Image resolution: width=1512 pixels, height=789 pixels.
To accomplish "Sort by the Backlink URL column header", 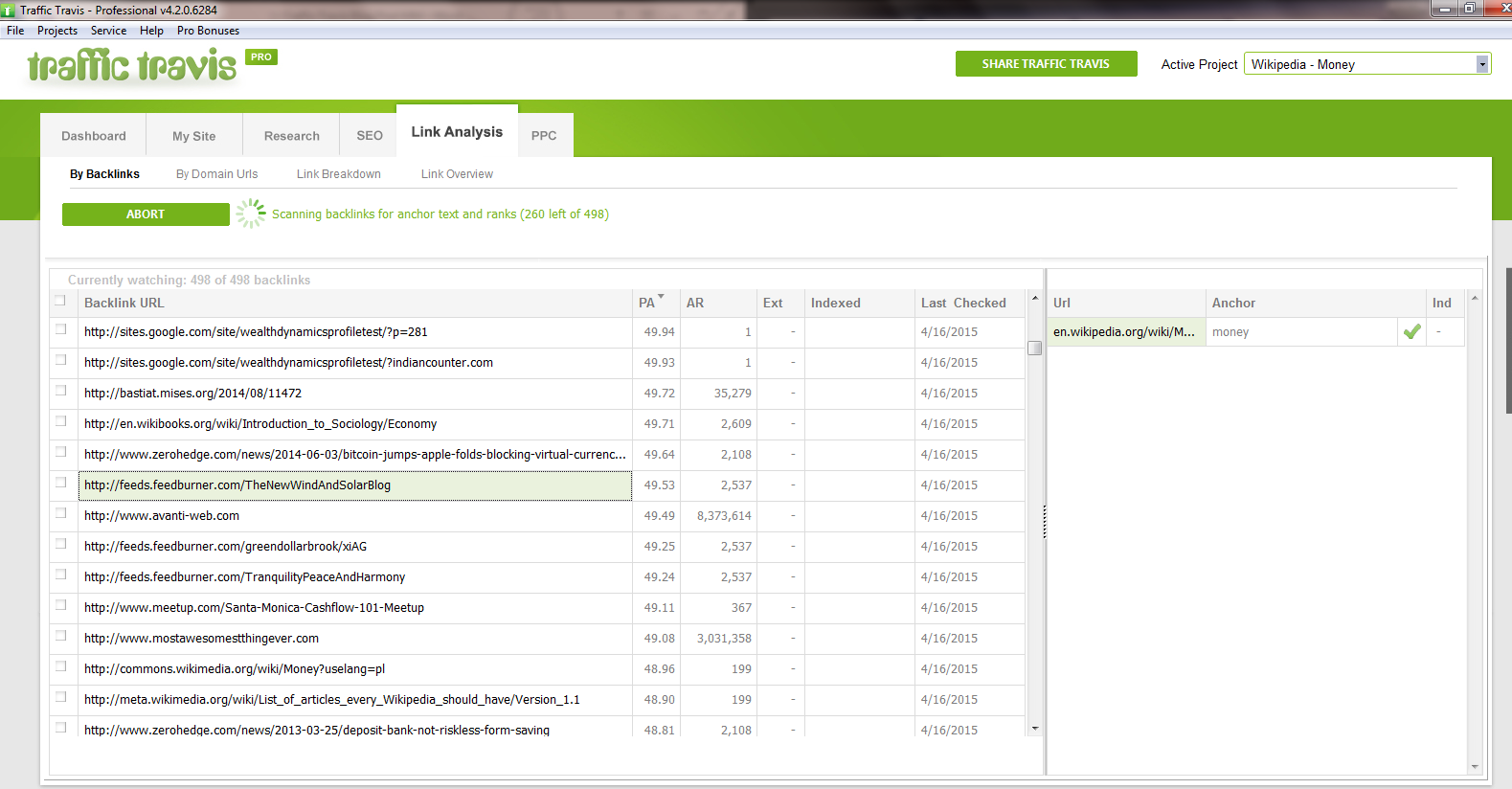I will tap(354, 303).
